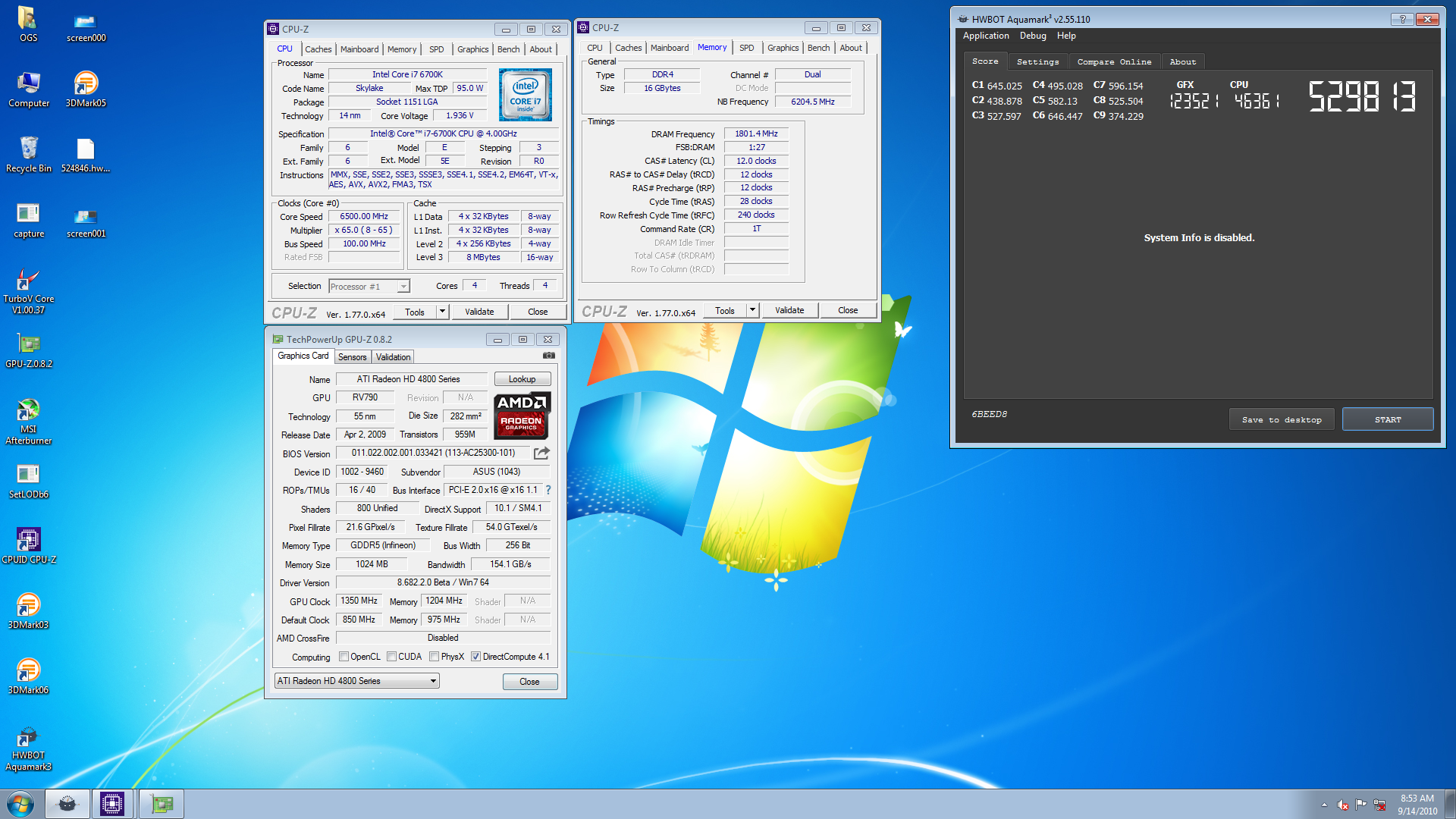Launch TurboV Core V1.00.37
This screenshot has height=819, width=1456.
tap(28, 291)
